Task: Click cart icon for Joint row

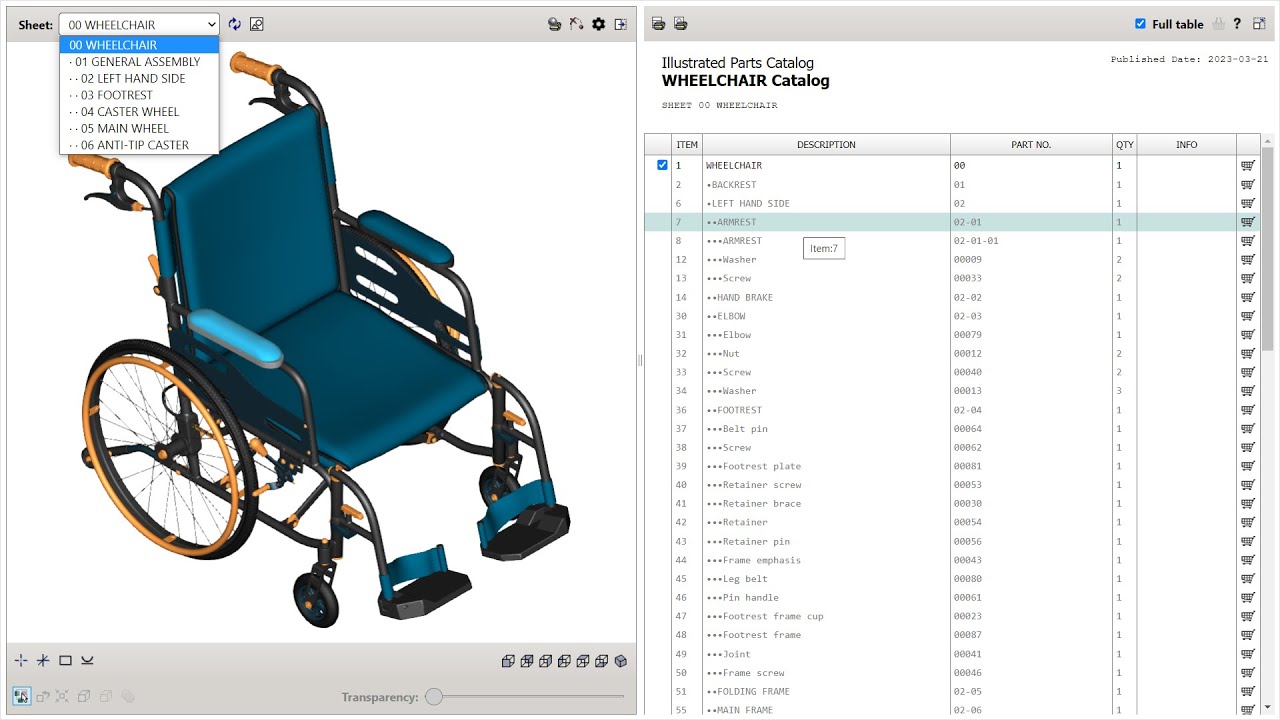Action: point(1248,654)
